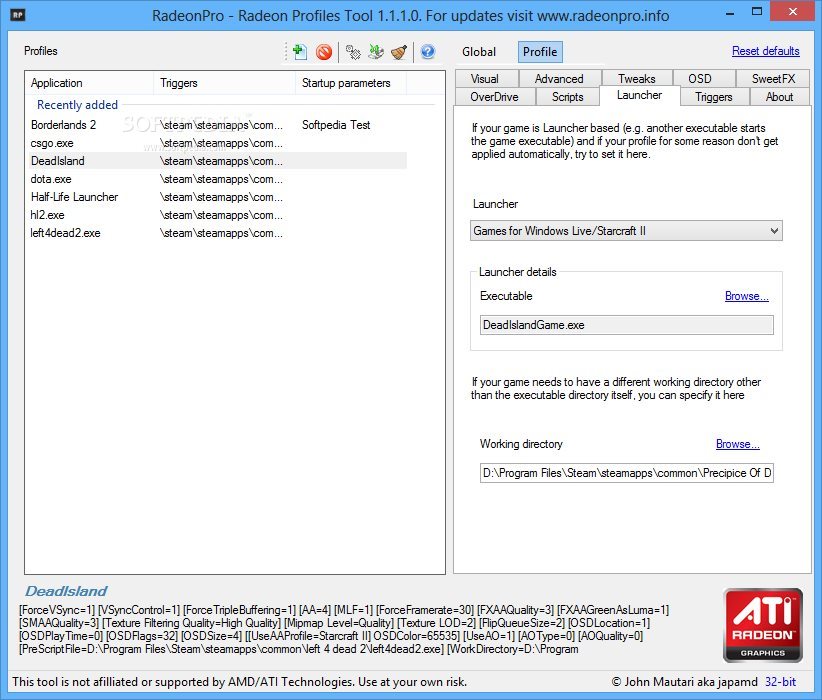This screenshot has height=700, width=822.
Task: Open help via the blue question mark icon
Action: tap(428, 52)
